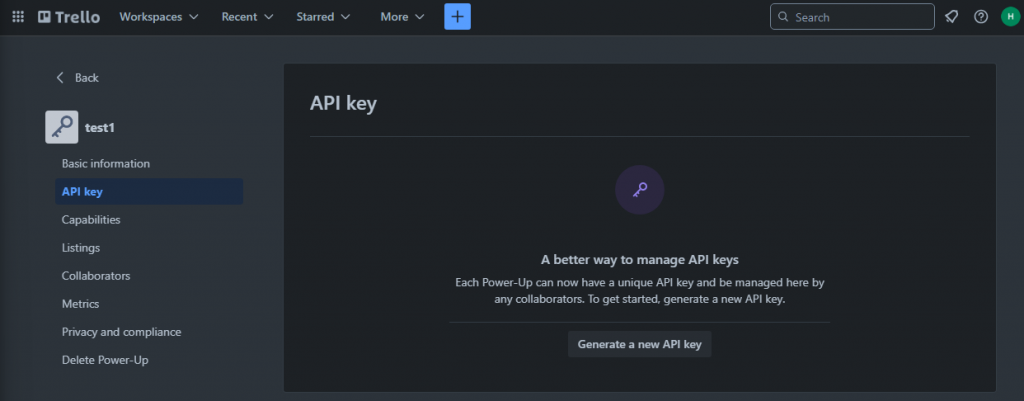The image size is (1024, 401).
Task: Open the app switcher grid icon
Action: pyautogui.click(x=17, y=17)
